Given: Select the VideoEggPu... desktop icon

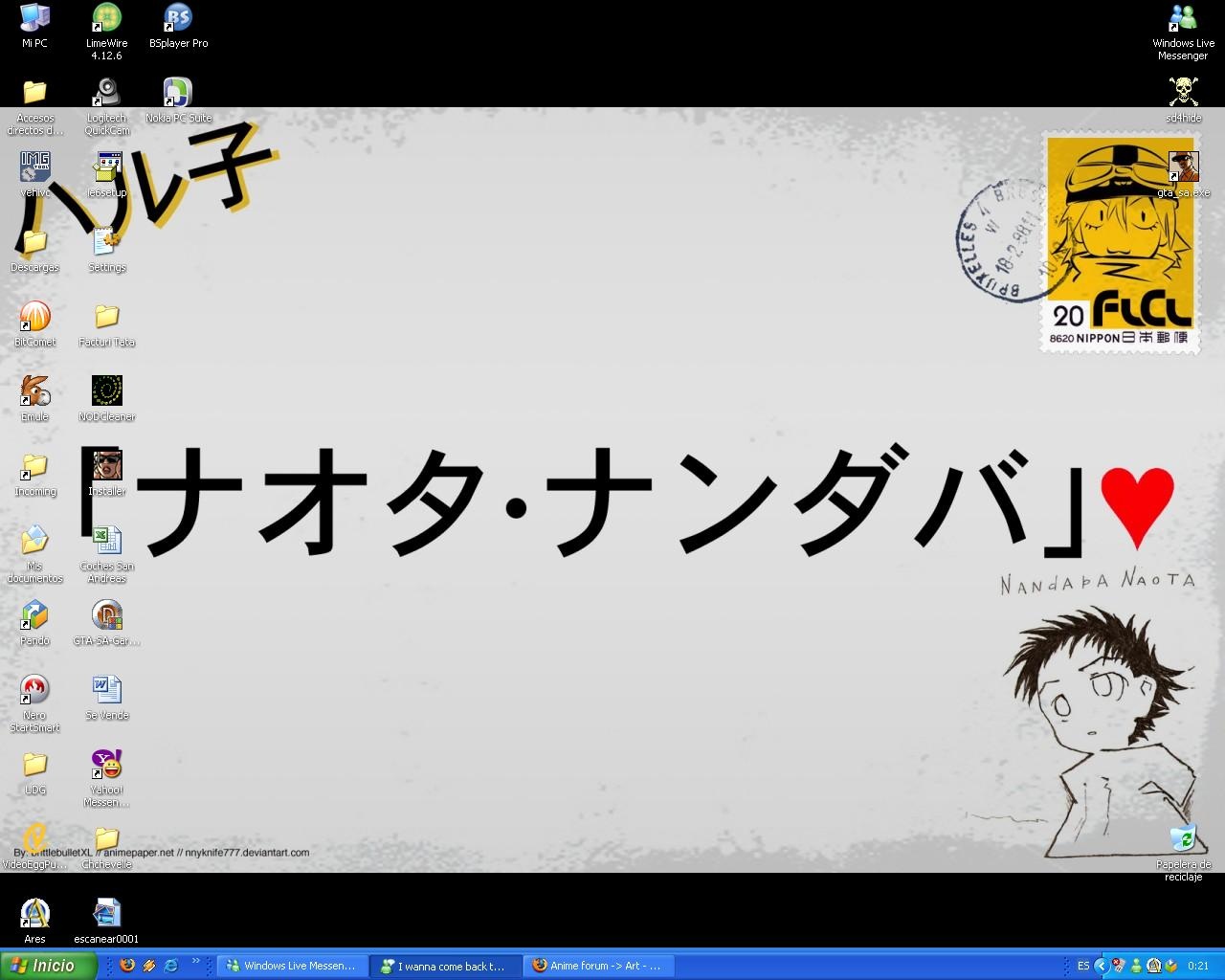Looking at the screenshot, I should (34, 847).
